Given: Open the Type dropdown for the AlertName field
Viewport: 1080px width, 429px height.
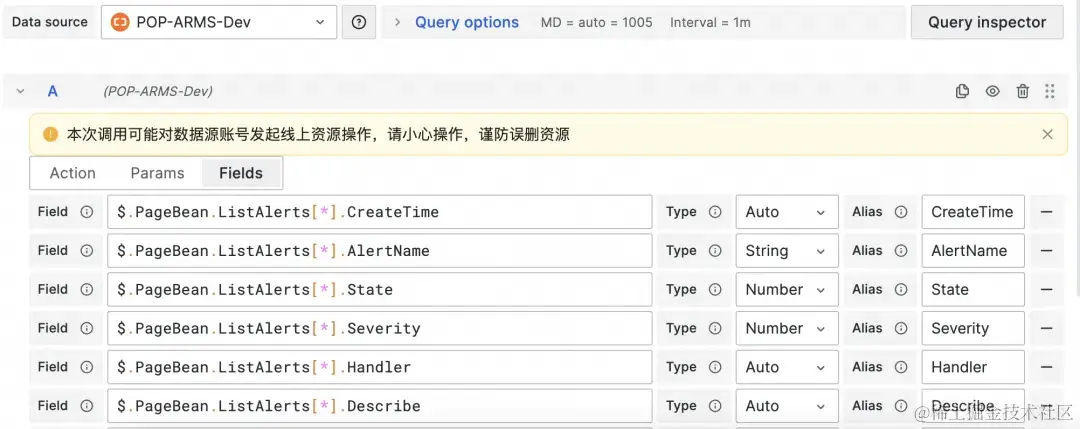Looking at the screenshot, I should [786, 251].
